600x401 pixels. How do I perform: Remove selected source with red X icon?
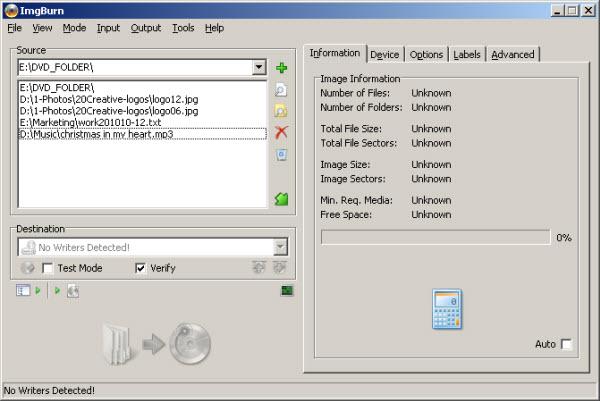coord(281,133)
